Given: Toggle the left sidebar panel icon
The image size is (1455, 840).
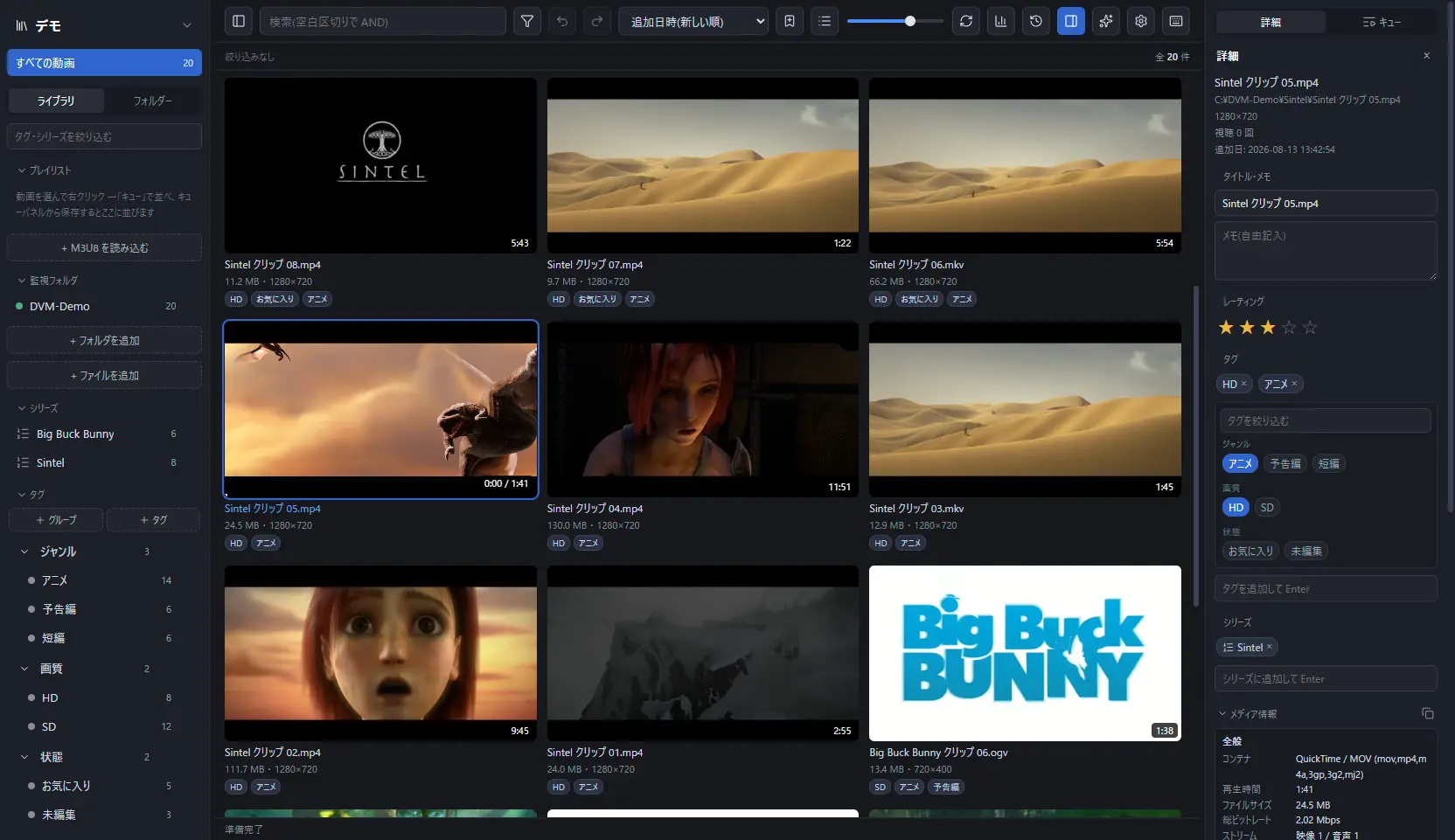Looking at the screenshot, I should coord(239,21).
